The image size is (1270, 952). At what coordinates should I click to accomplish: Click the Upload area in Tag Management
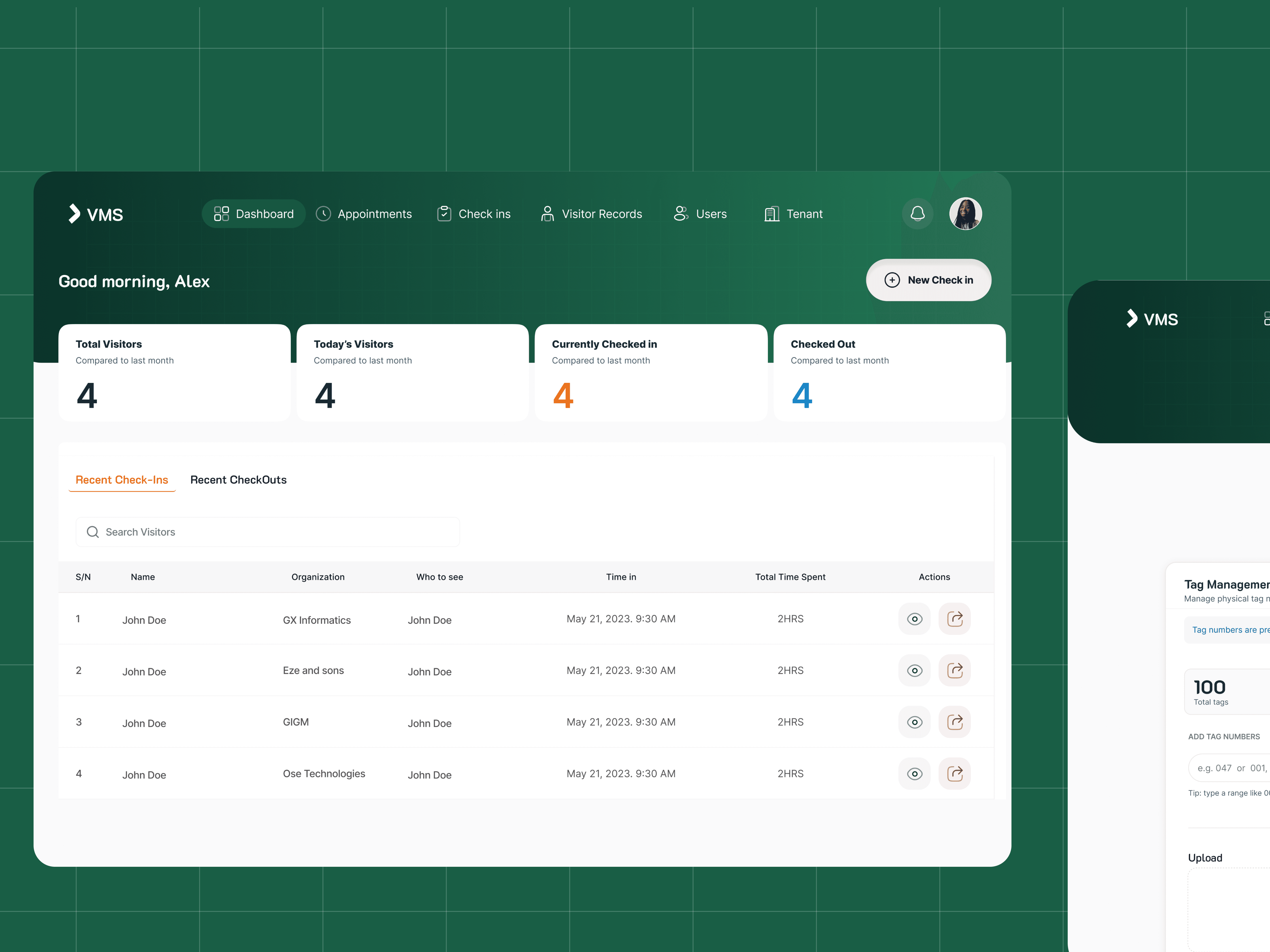coord(1229,910)
